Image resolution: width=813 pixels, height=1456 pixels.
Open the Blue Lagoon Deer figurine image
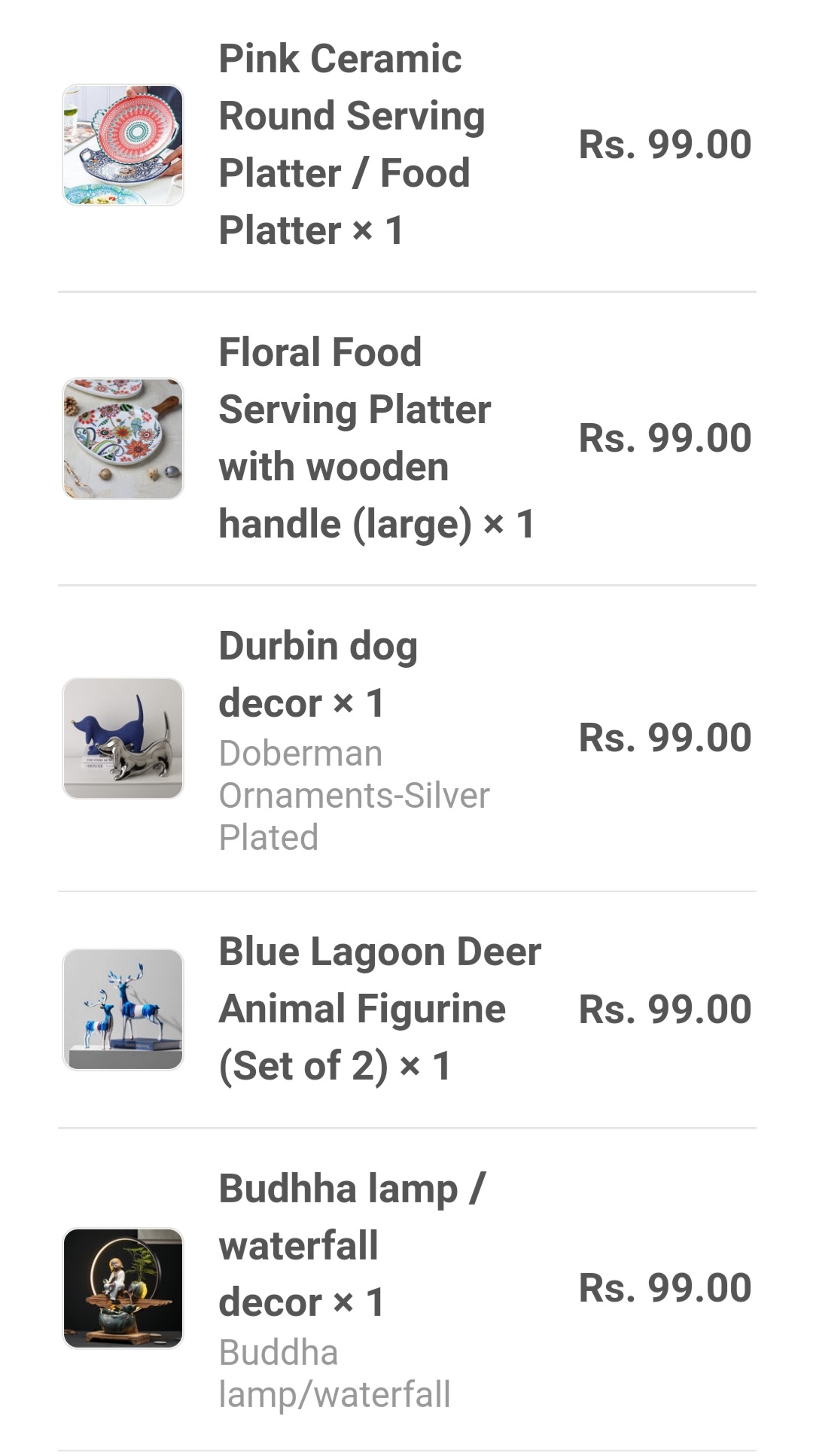pos(123,1009)
